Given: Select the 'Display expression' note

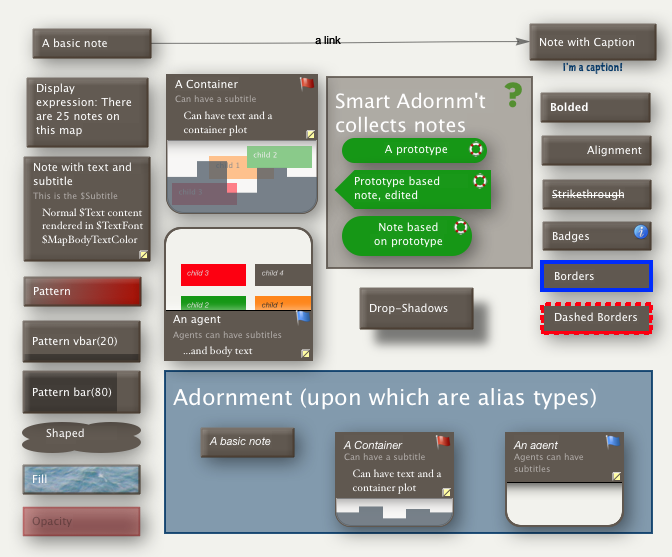Looking at the screenshot, I should coord(85,109).
